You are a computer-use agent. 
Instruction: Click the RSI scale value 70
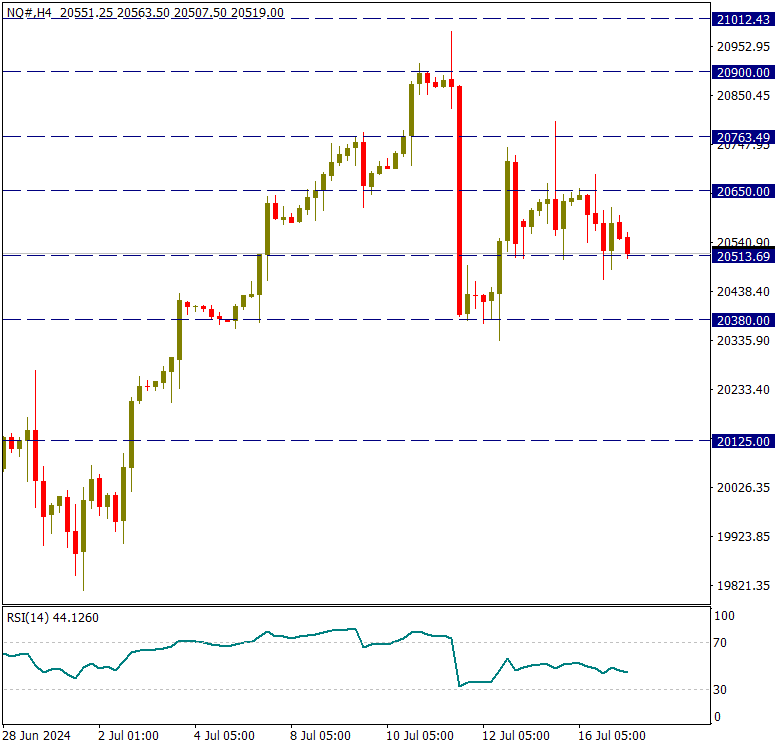720,643
